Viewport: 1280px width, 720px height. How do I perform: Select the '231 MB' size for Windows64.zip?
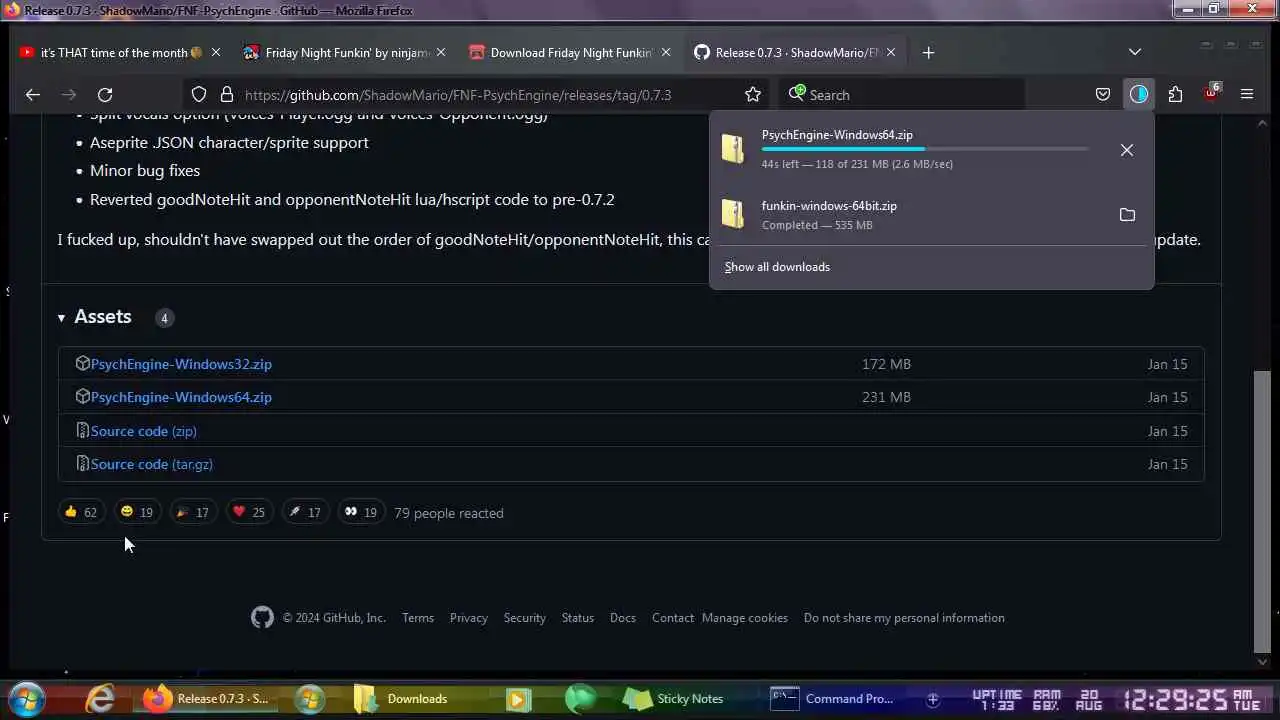pyautogui.click(x=886, y=397)
